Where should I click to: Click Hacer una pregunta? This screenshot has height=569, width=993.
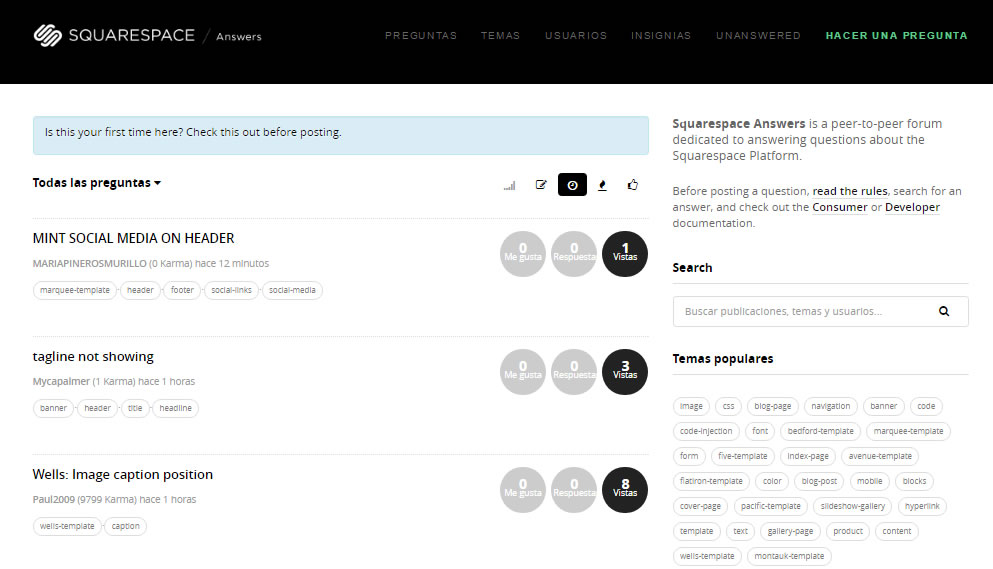pyautogui.click(x=896, y=35)
